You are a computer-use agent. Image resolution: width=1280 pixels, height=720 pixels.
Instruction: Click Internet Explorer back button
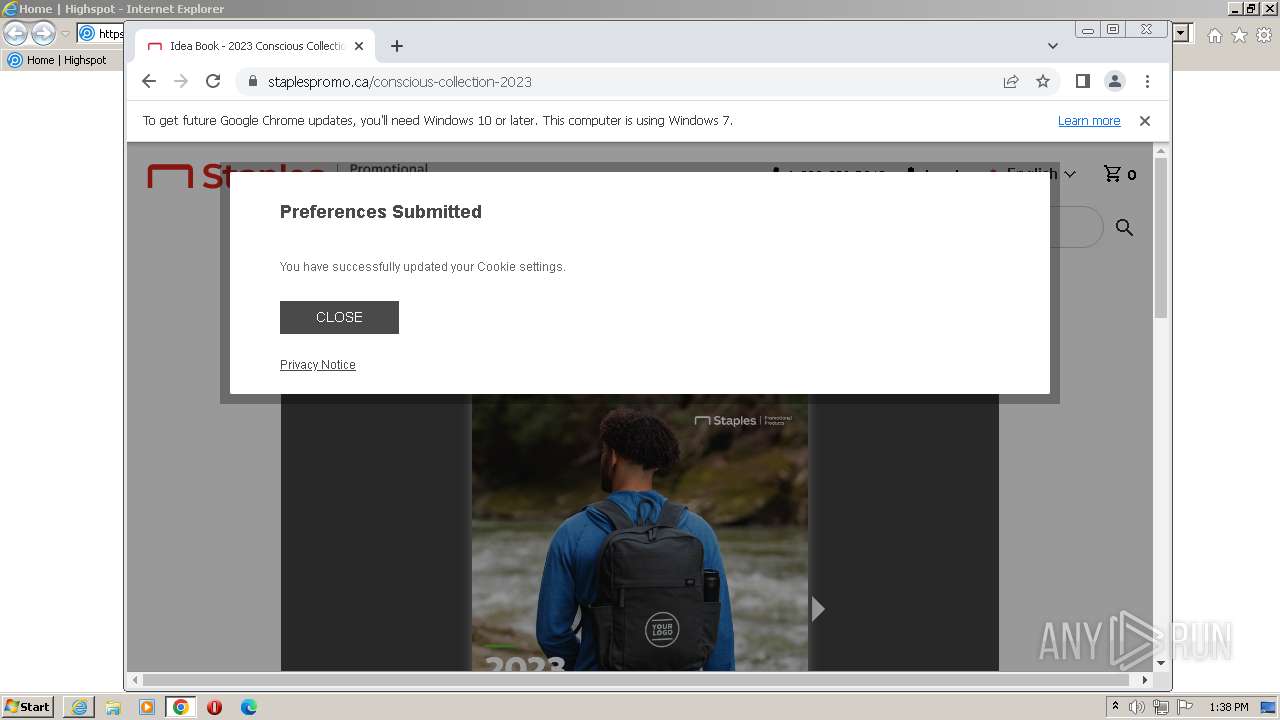(x=16, y=34)
